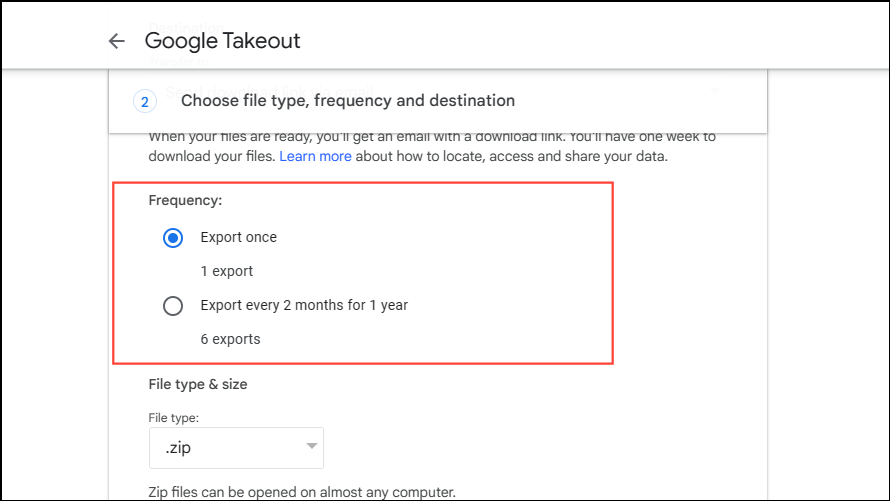This screenshot has height=501, width=890.
Task: Select the Export every 2 months radio button
Action: coord(173,306)
